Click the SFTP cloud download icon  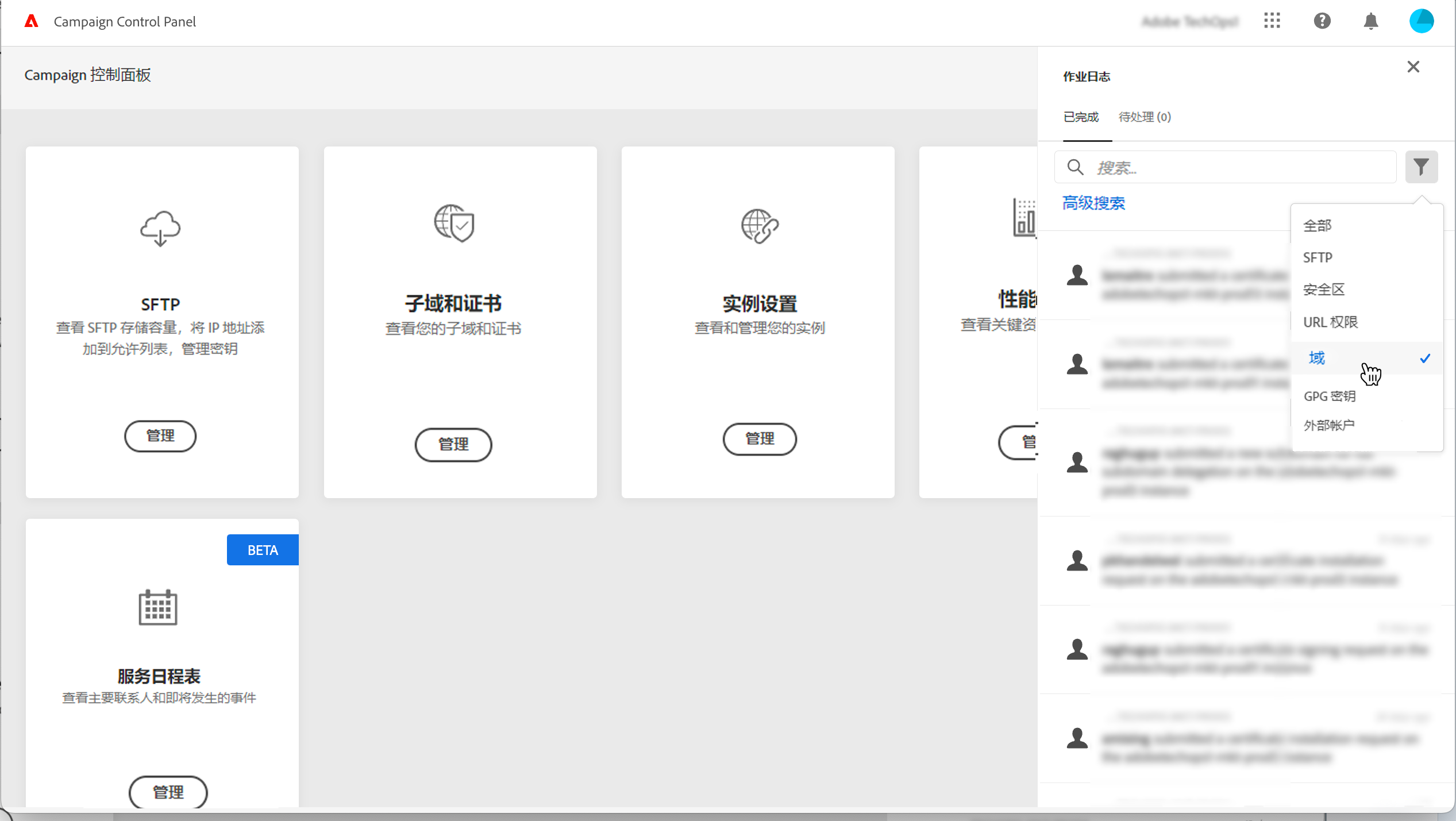(160, 228)
